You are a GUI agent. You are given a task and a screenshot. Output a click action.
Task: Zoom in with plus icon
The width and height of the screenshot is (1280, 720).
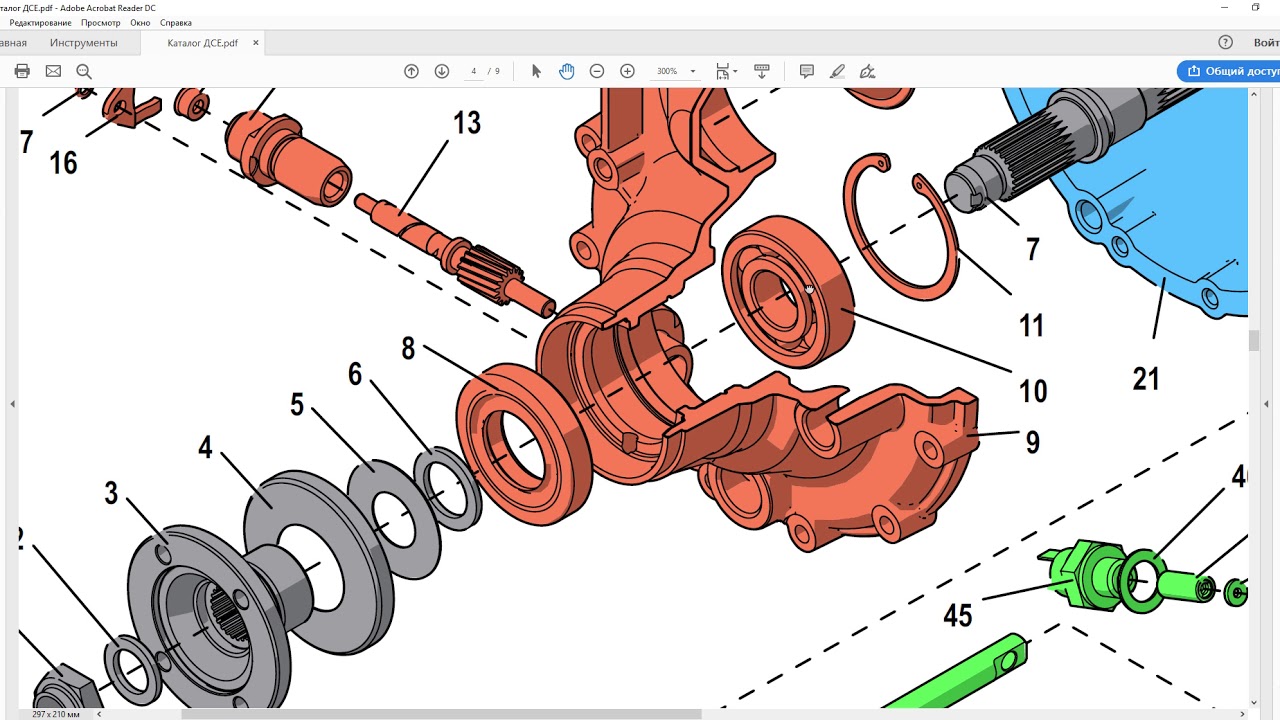tap(627, 71)
